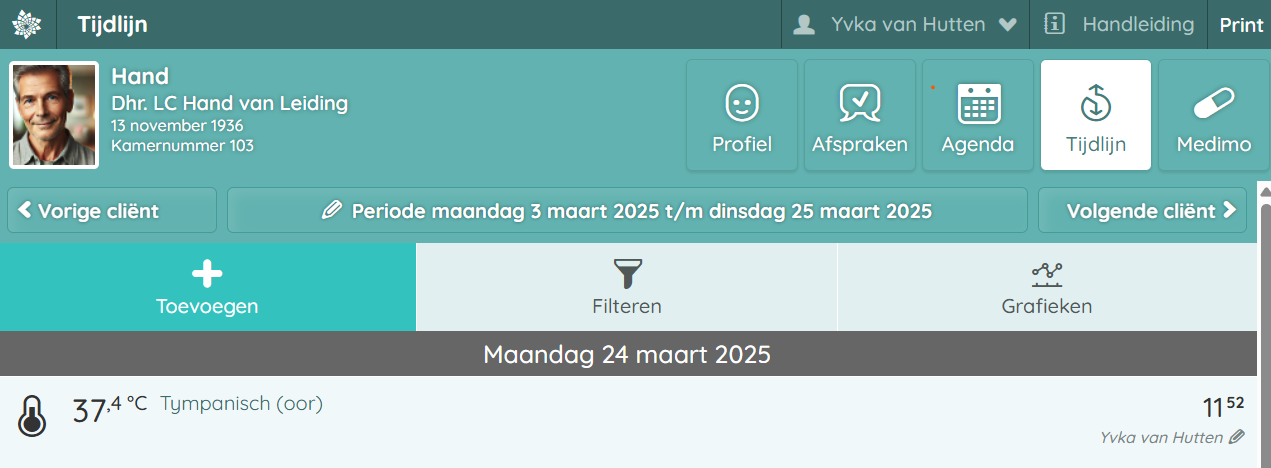Viewport: 1271px width, 468px height.
Task: Open the Grafieken tab
Action: (x=1046, y=287)
